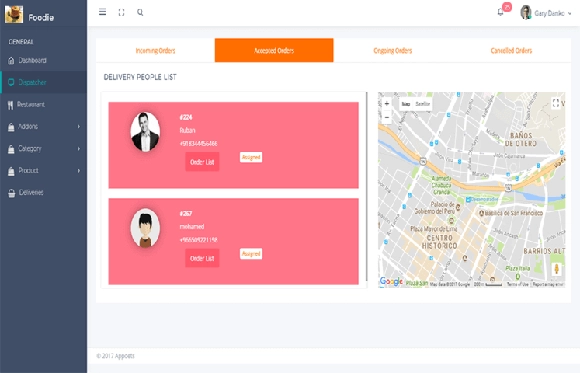Click the Foodie logo image
Image resolution: width=580 pixels, height=373 pixels.
[x=14, y=15]
